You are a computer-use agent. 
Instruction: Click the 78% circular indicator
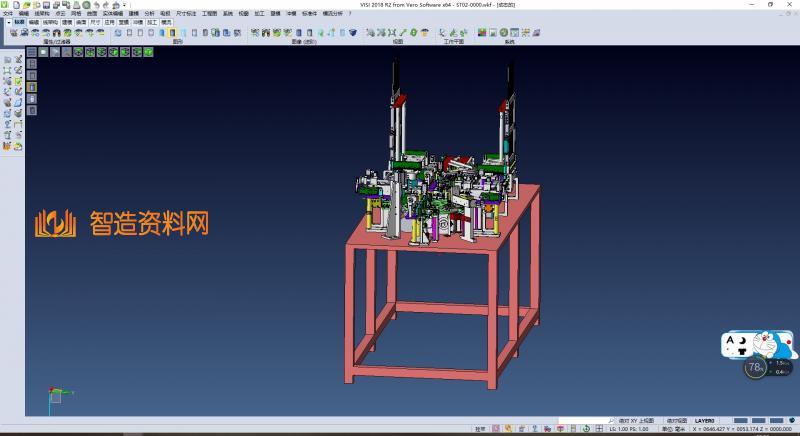pyautogui.click(x=755, y=368)
